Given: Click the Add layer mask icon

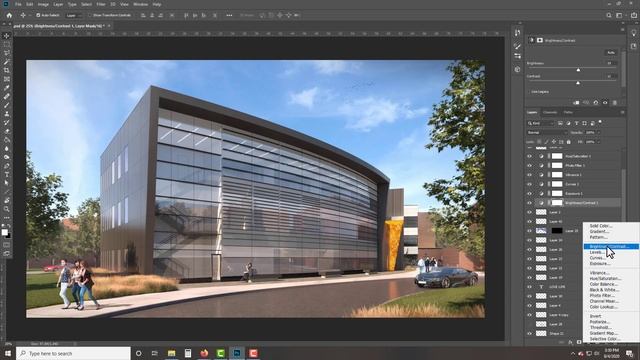Looking at the screenshot, I should point(579,342).
